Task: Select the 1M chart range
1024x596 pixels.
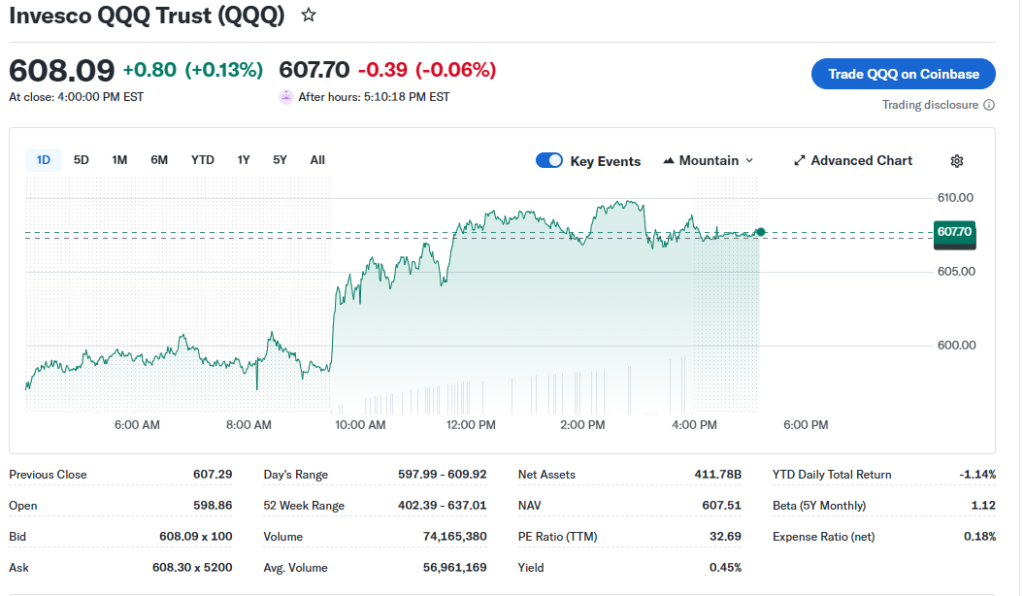Action: coord(119,160)
